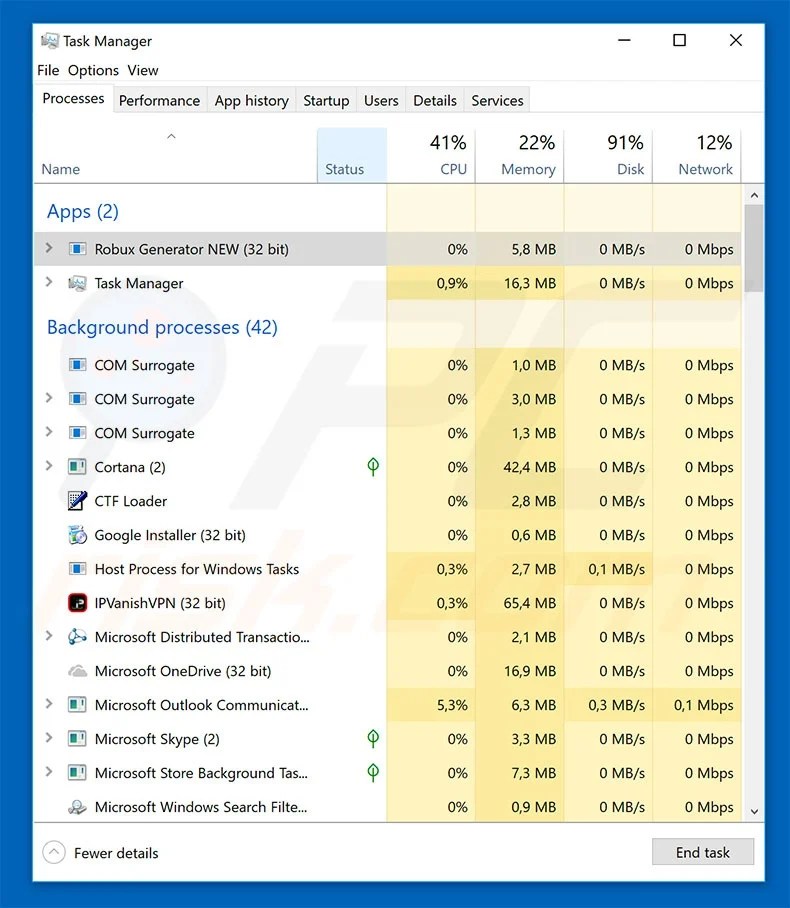This screenshot has width=790, height=908.
Task: Select the Processes tab
Action: pyautogui.click(x=74, y=98)
